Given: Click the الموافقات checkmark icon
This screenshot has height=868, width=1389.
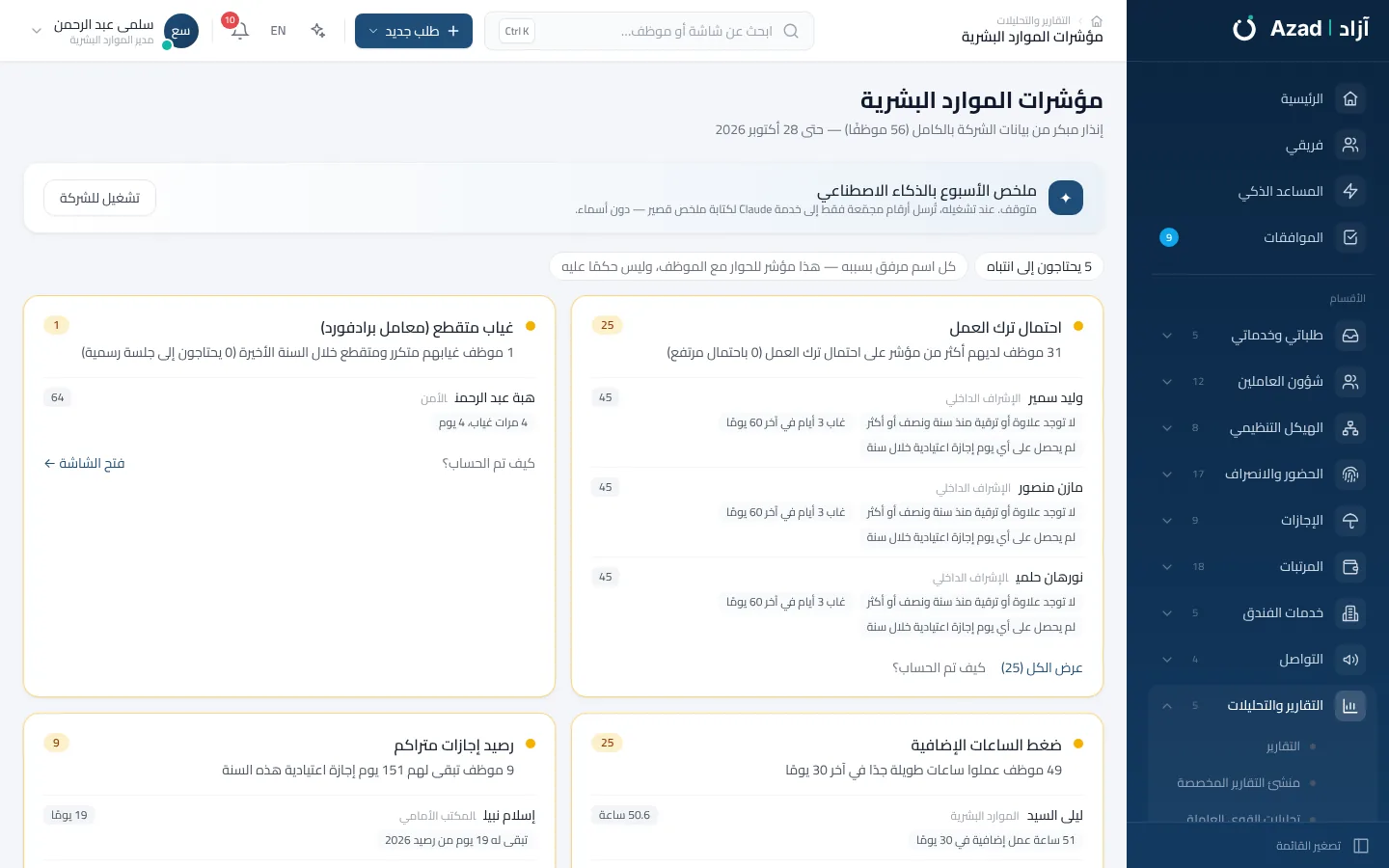Looking at the screenshot, I should click(1350, 237).
